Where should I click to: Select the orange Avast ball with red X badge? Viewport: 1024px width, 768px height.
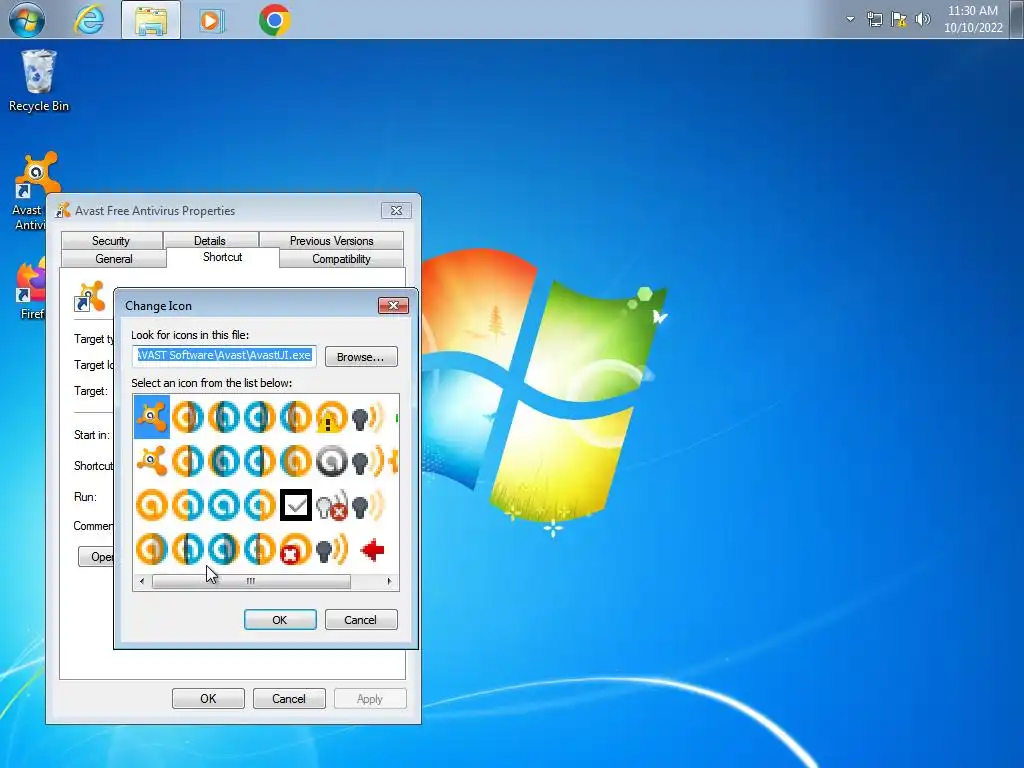(x=295, y=550)
